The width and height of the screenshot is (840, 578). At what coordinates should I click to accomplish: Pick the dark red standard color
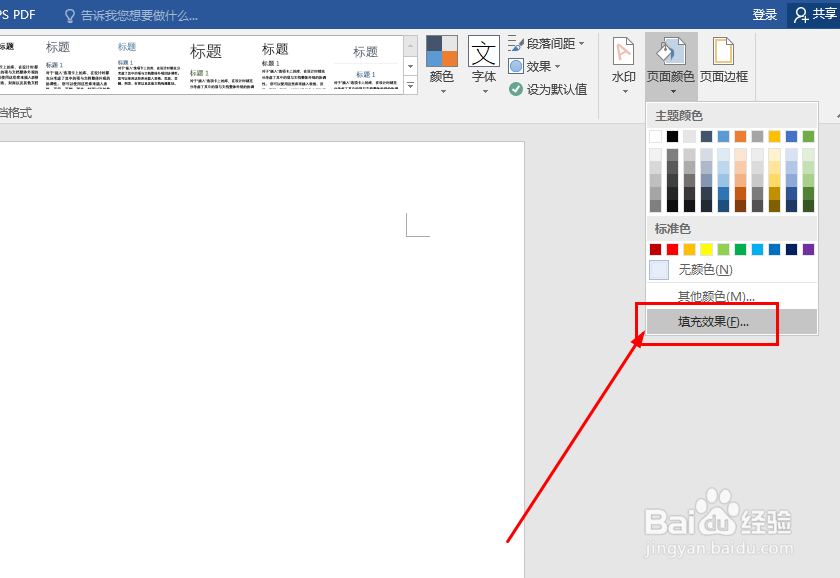tap(655, 249)
